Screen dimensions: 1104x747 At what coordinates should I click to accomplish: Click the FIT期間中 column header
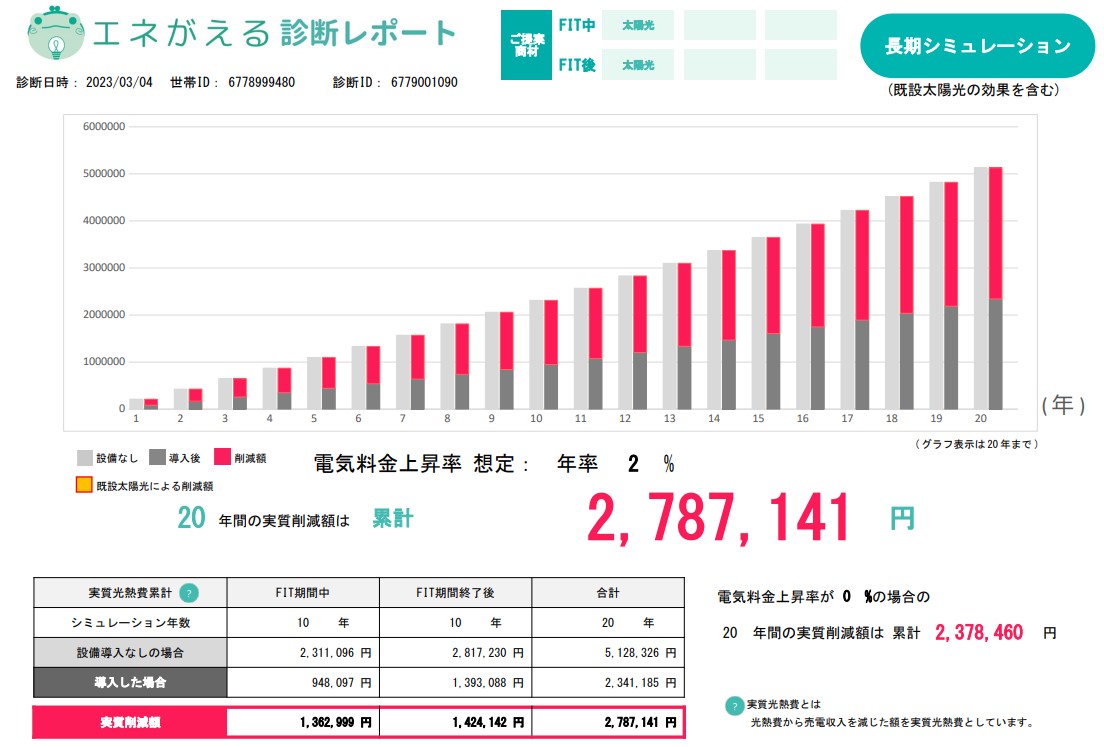click(303, 593)
